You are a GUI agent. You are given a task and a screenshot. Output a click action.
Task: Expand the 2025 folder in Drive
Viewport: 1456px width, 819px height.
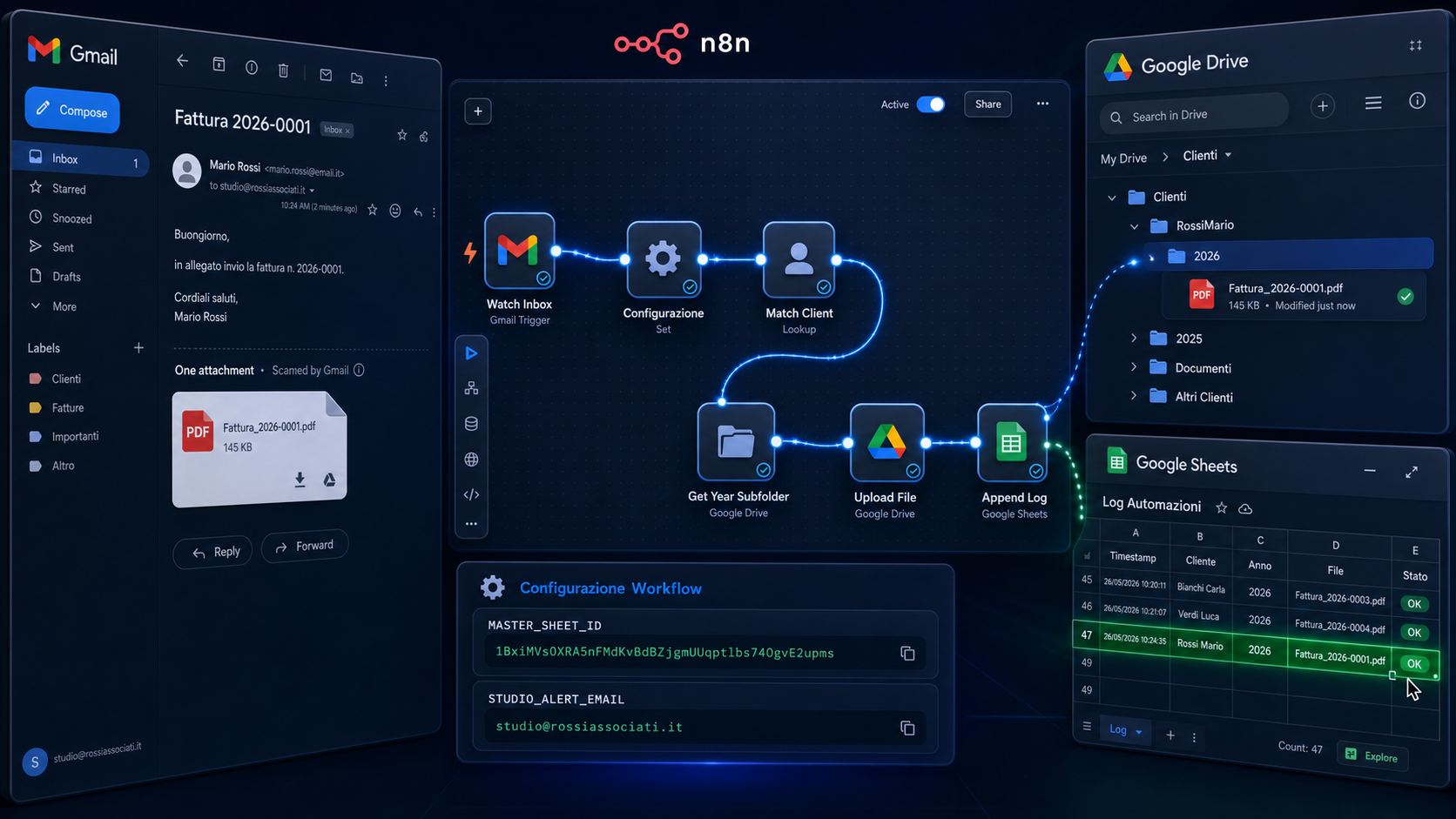pyautogui.click(x=1134, y=338)
